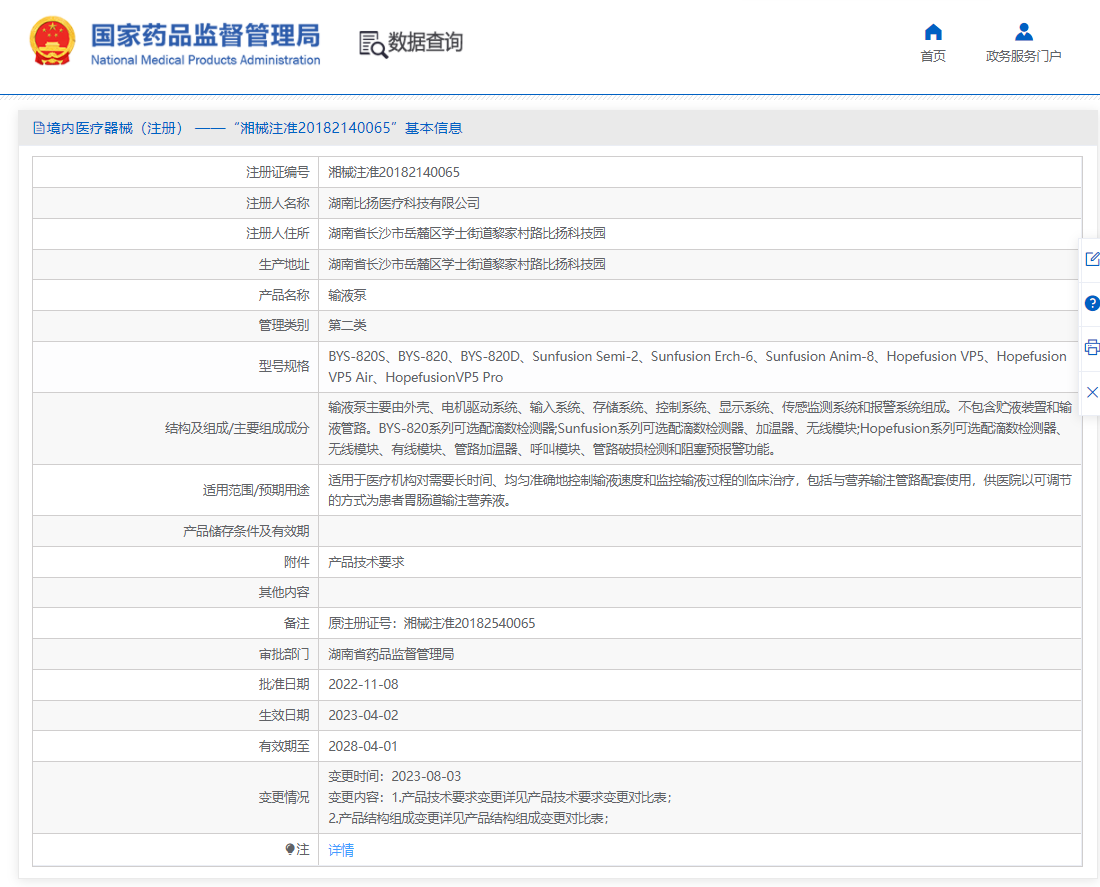1100x887 pixels.
Task: Open the 详情 details link
Action: [341, 850]
